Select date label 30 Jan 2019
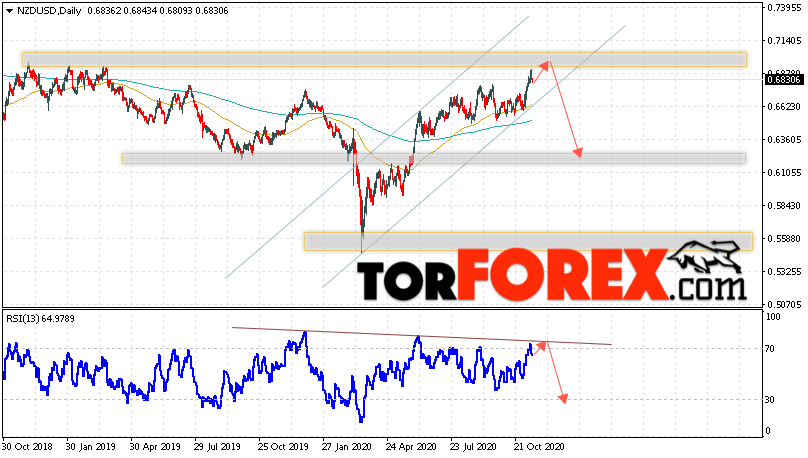 pyautogui.click(x=91, y=446)
